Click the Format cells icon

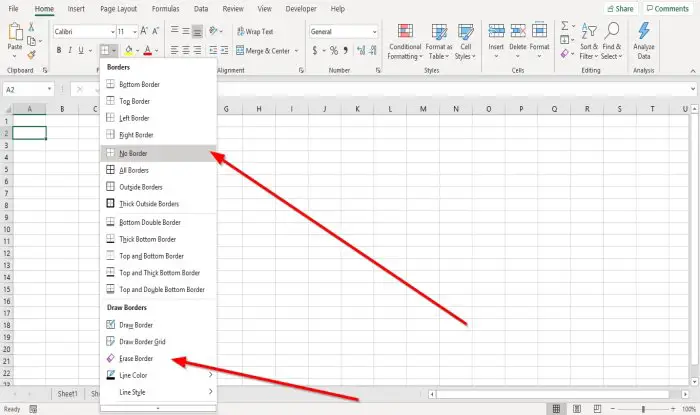(x=539, y=31)
